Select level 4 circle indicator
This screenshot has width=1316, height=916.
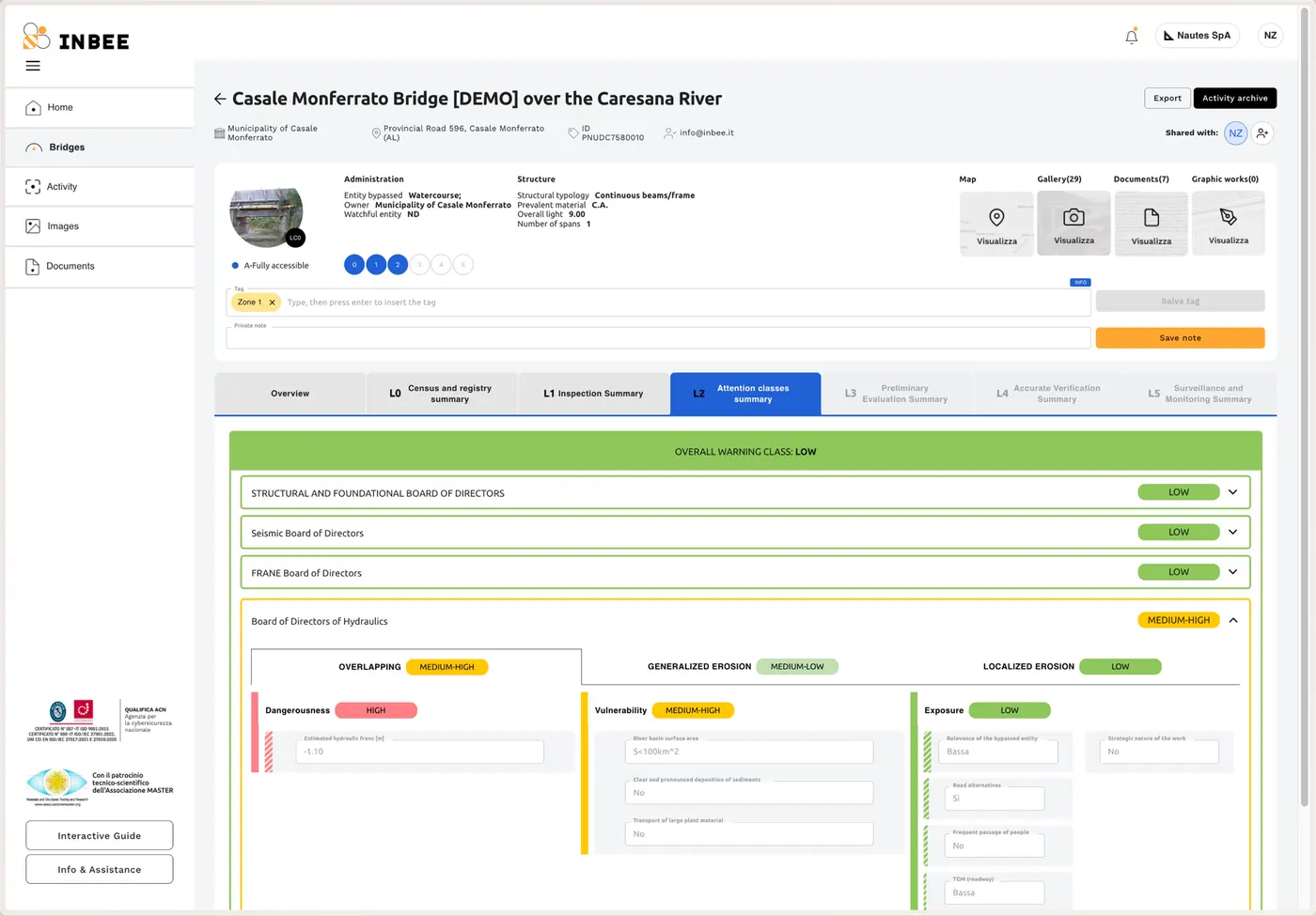[441, 265]
